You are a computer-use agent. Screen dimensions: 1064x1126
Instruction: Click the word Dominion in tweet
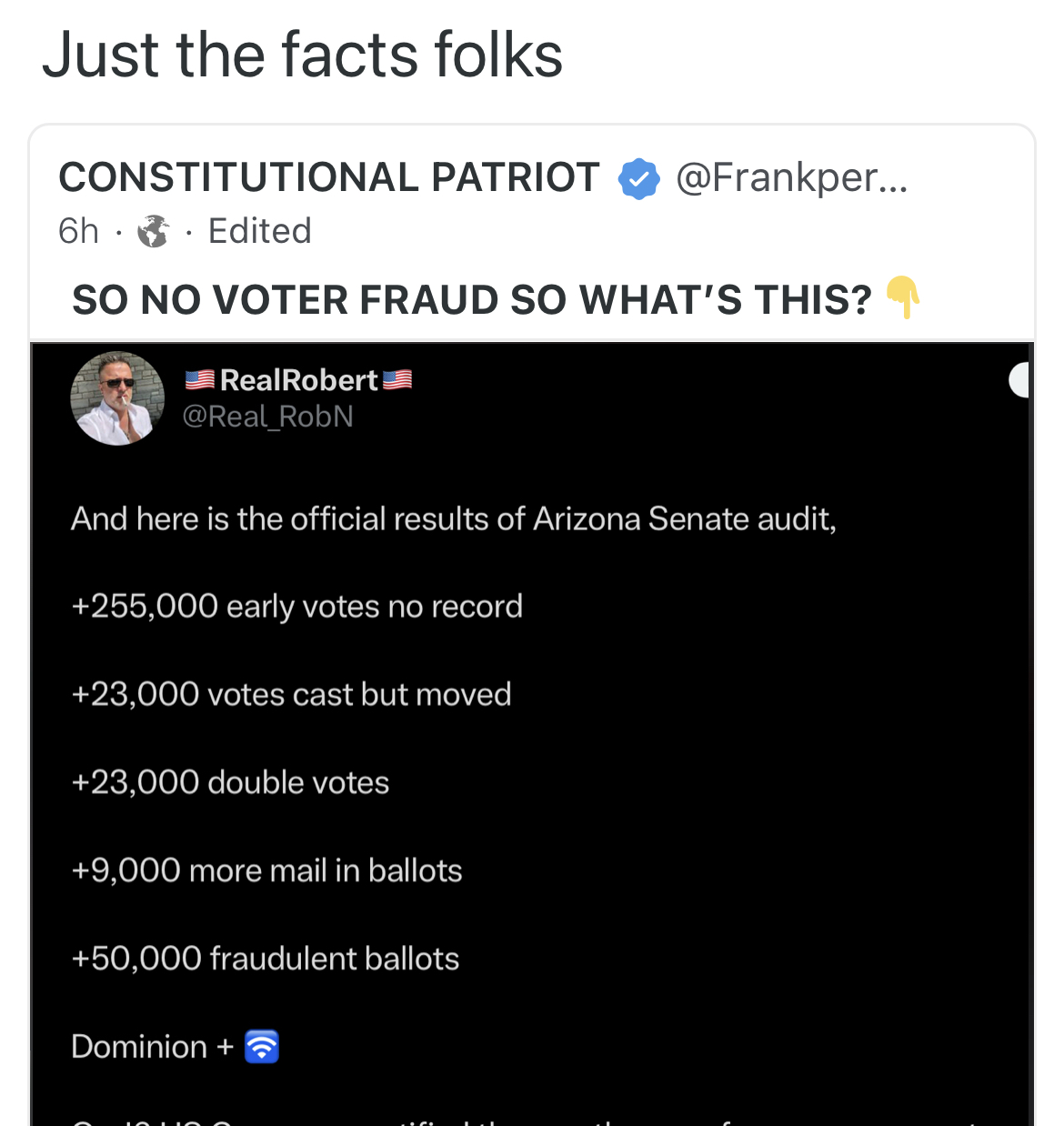(x=139, y=1047)
